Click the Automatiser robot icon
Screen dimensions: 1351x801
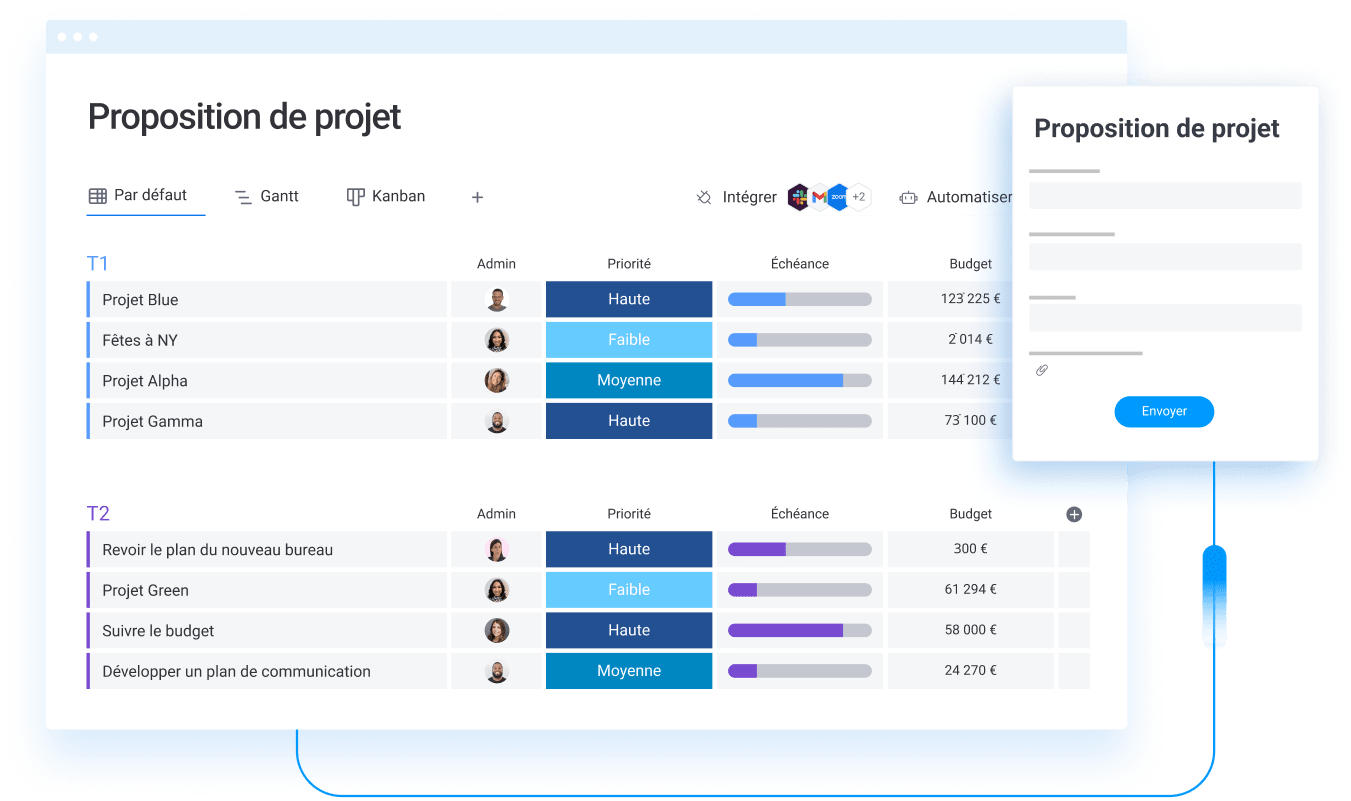coord(908,198)
